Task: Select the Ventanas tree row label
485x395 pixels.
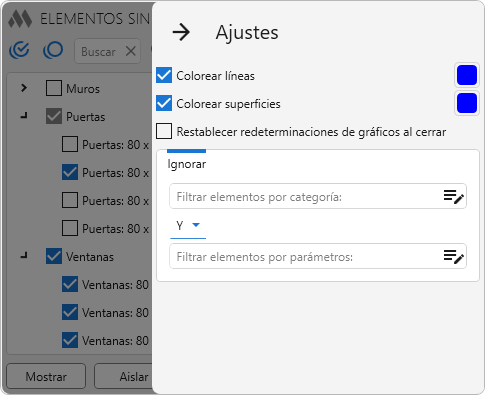Action: (90, 257)
